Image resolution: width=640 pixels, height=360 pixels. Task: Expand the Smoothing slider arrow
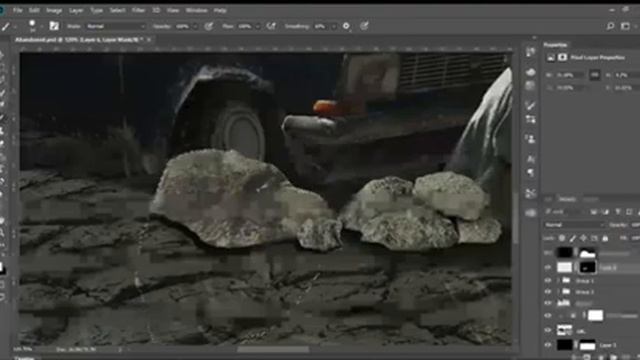[x=333, y=26]
